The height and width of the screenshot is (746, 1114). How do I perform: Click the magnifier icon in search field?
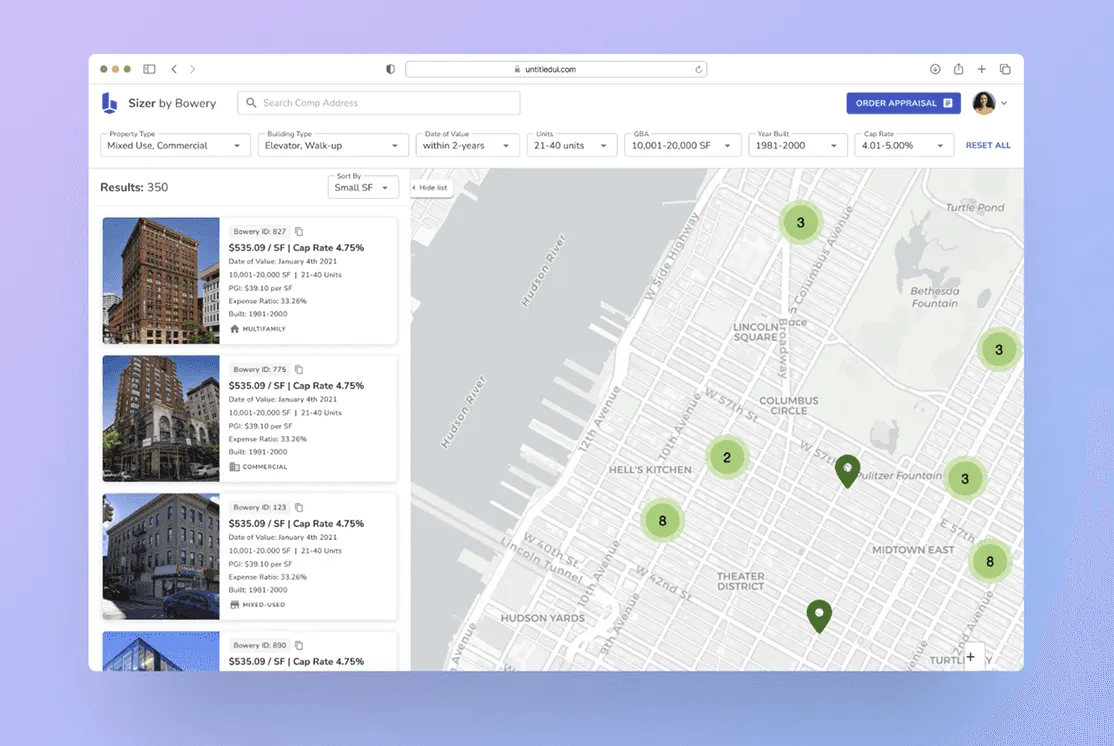click(251, 103)
